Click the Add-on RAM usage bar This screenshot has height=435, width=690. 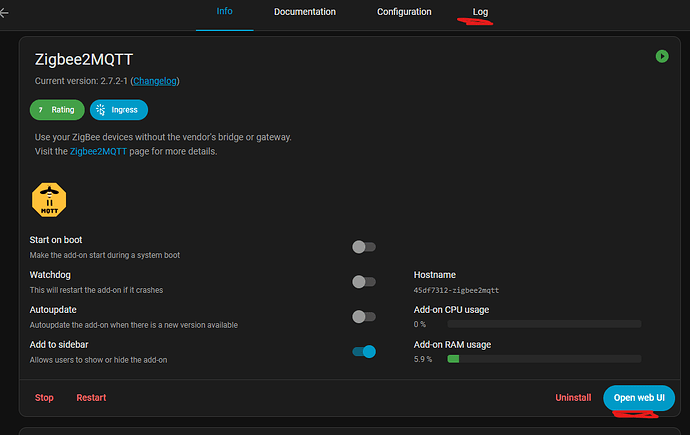544,359
